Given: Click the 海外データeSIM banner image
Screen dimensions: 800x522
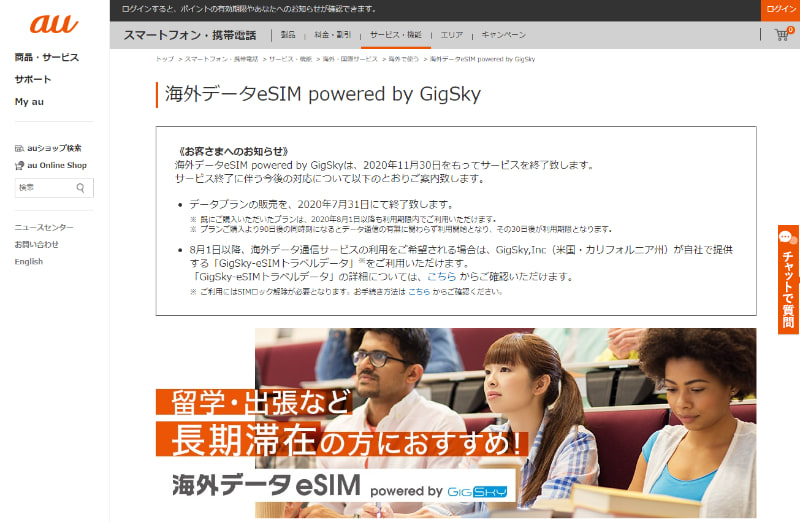Looking at the screenshot, I should pos(456,423).
